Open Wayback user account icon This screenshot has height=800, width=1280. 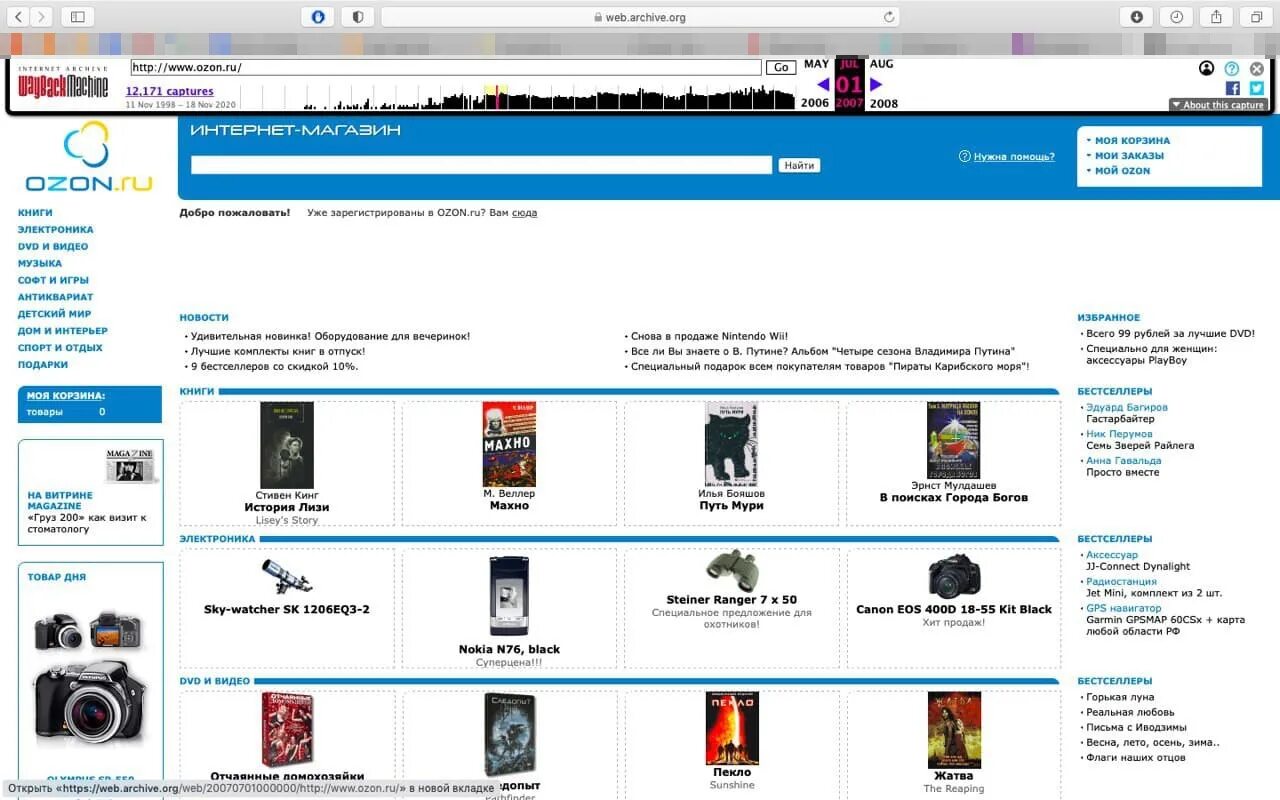point(1207,69)
